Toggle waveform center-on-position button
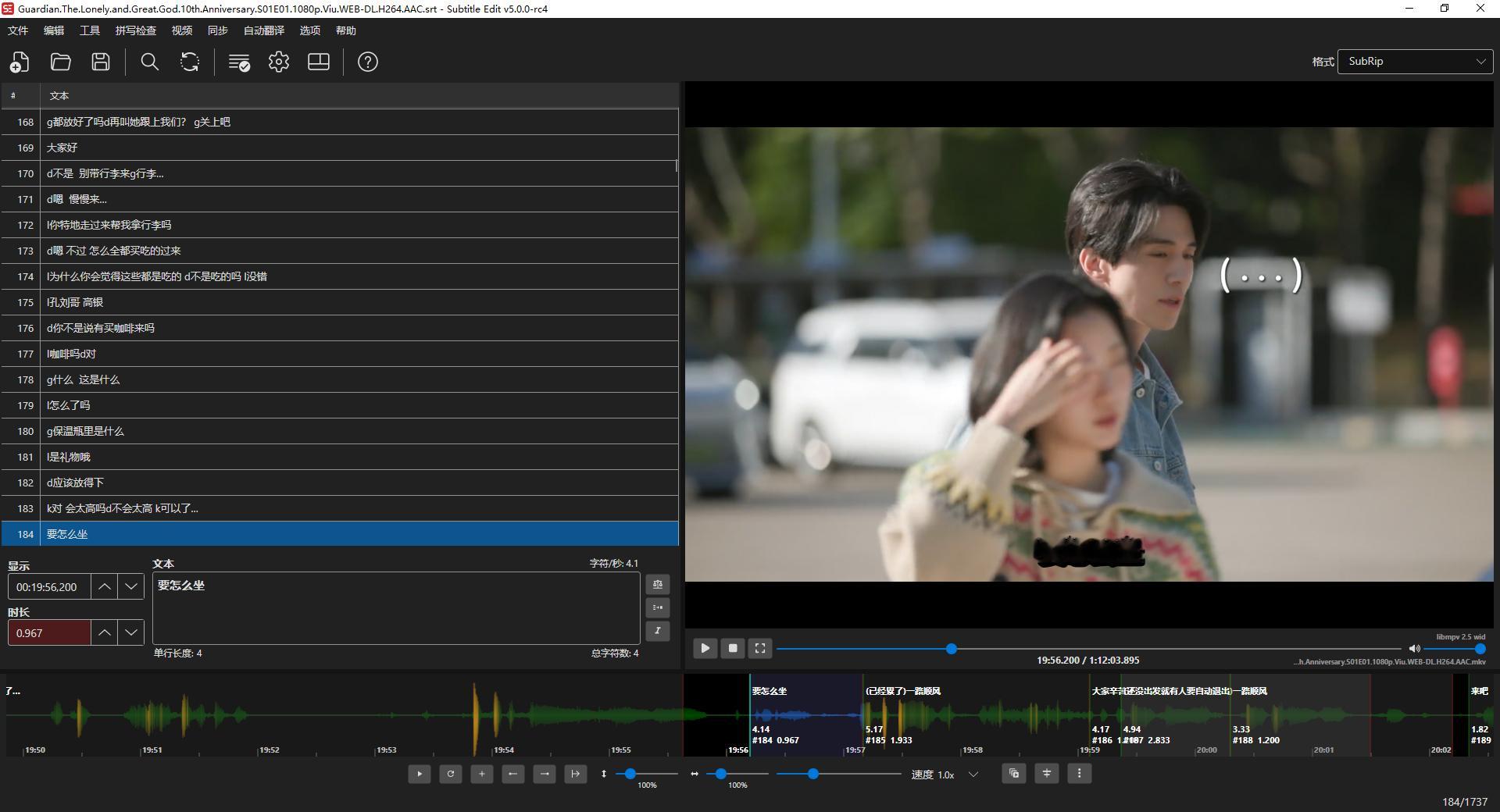Image resolution: width=1500 pixels, height=812 pixels. click(1047, 774)
